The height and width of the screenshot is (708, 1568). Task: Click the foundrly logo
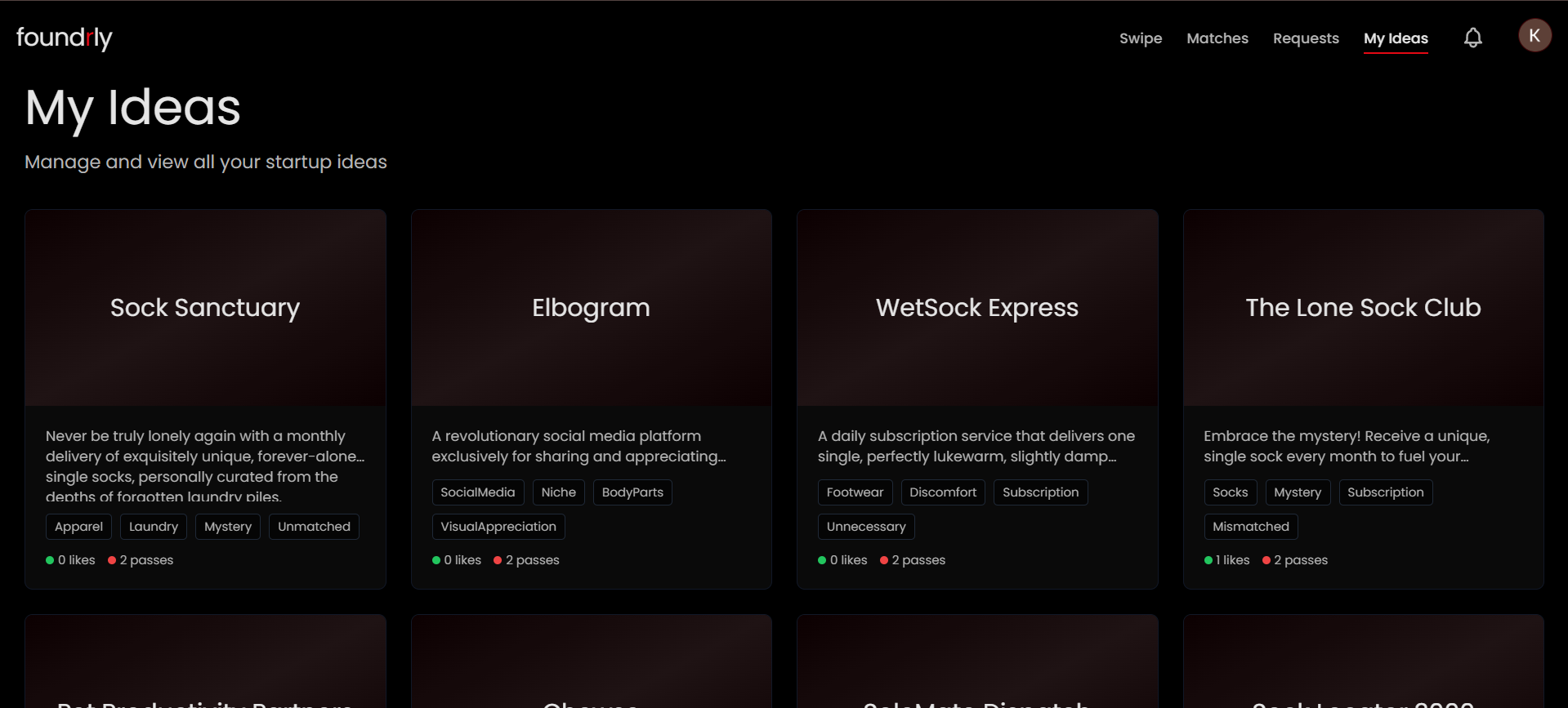(x=65, y=38)
